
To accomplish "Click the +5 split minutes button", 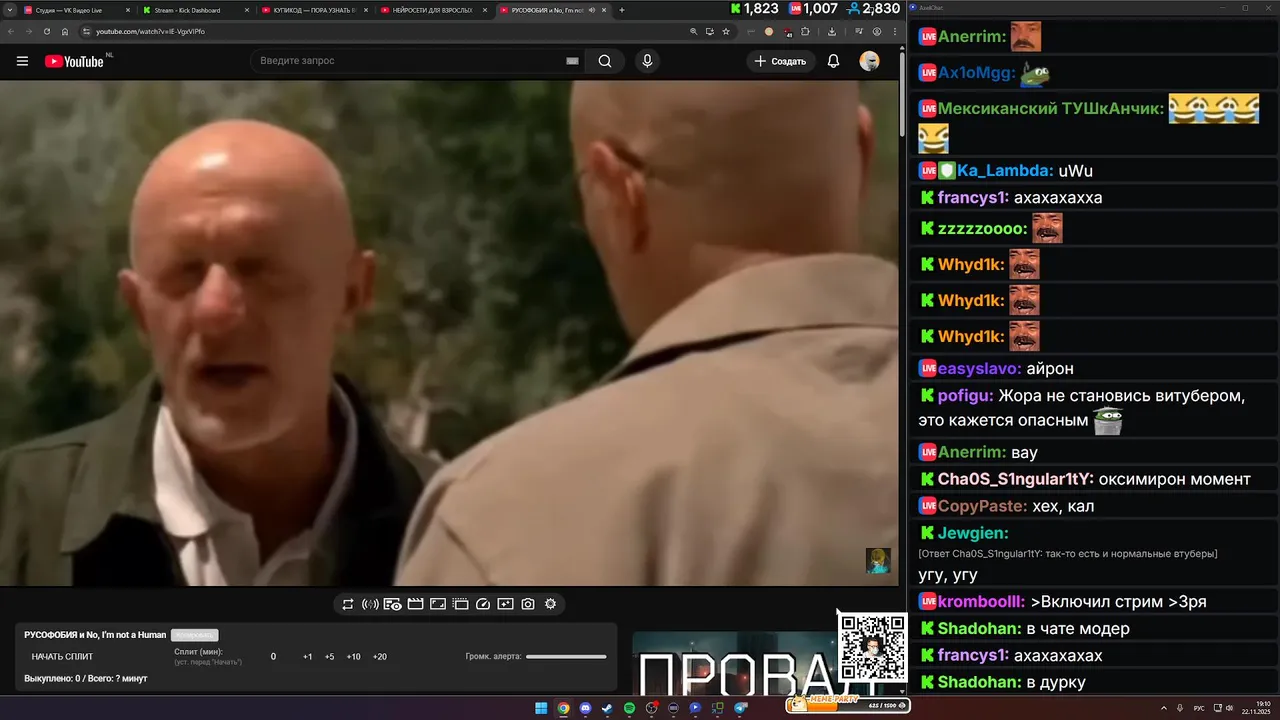I will 329,657.
